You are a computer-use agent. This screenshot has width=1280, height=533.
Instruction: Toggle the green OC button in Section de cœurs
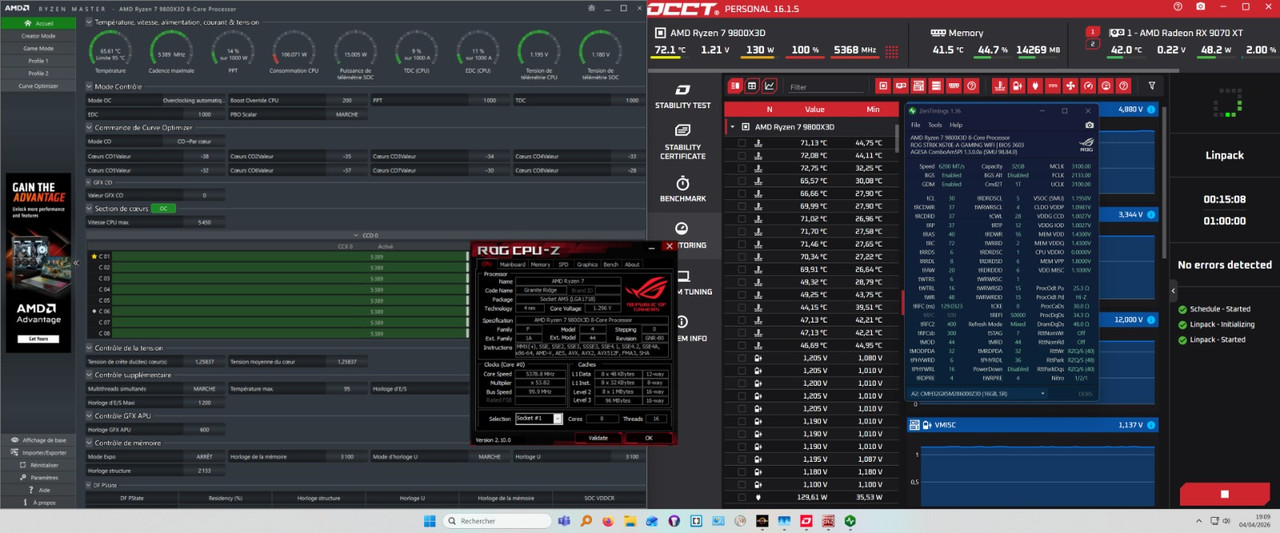pos(163,208)
